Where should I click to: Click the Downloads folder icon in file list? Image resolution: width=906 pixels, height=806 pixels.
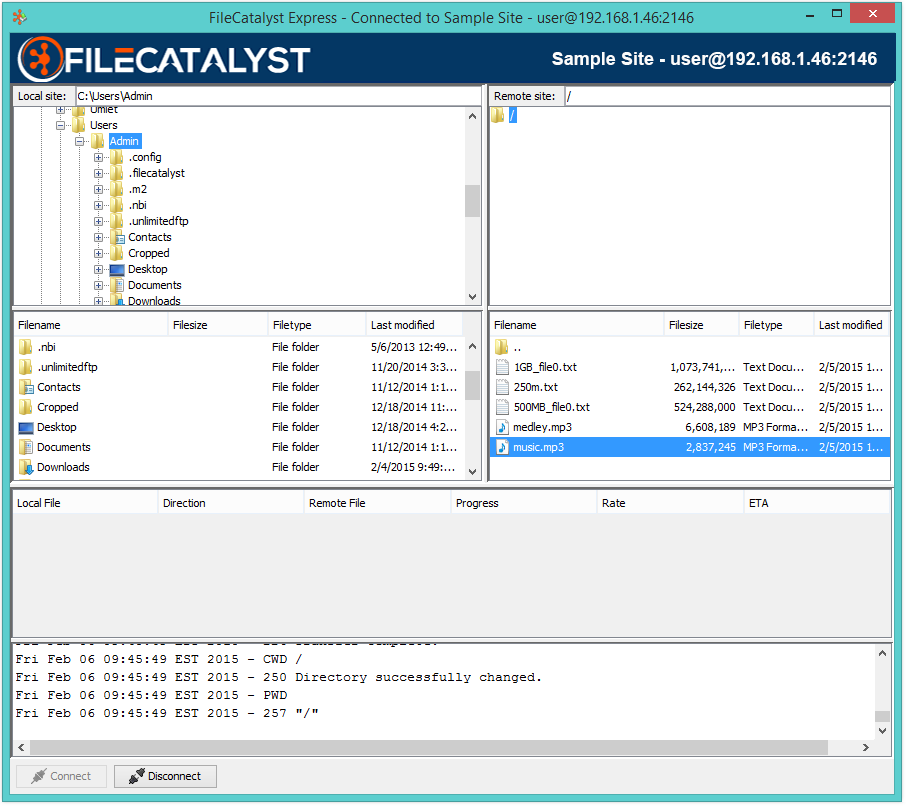click(x=26, y=467)
